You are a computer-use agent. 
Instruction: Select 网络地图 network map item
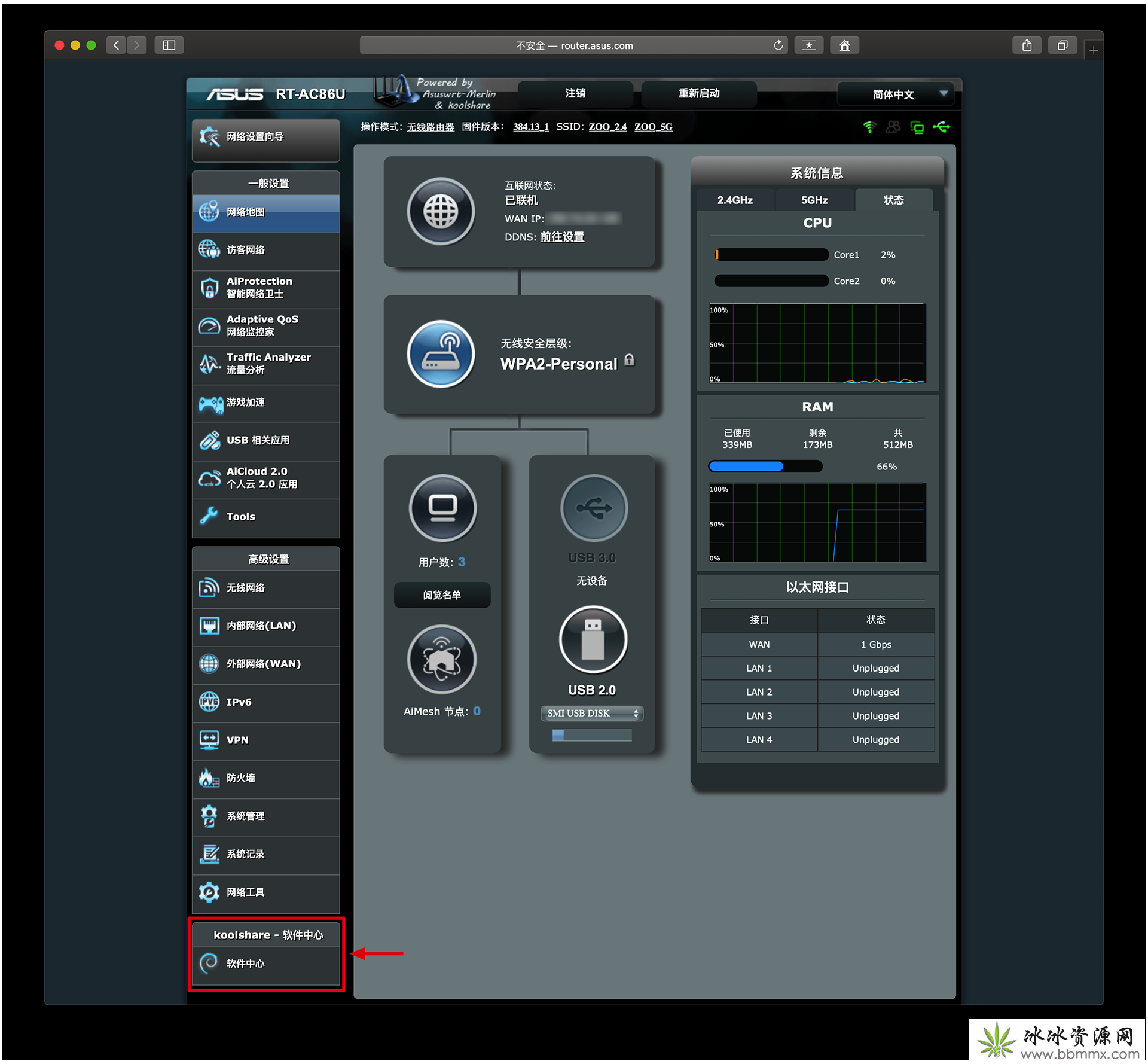click(x=265, y=212)
